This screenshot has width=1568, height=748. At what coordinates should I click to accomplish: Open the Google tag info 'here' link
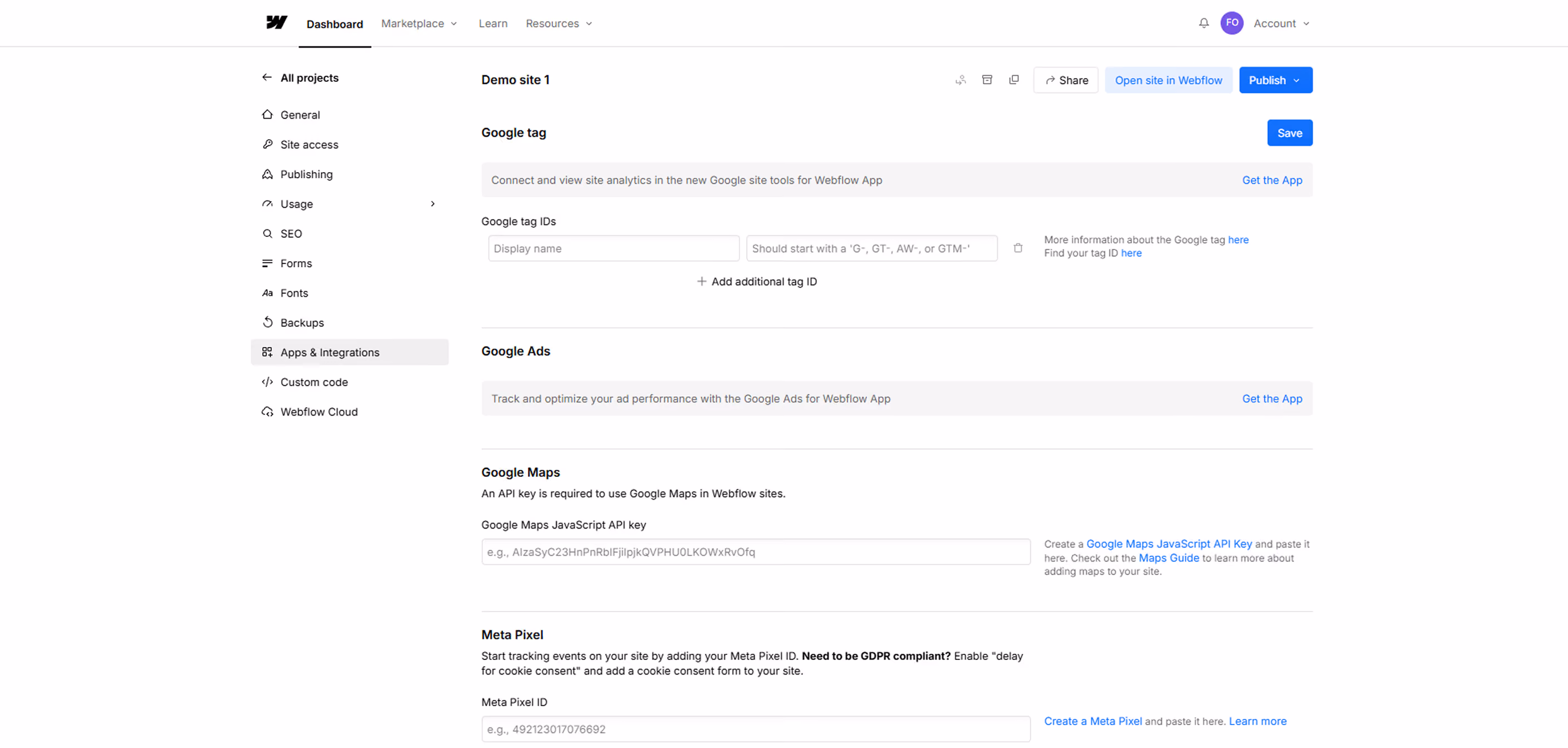(x=1238, y=240)
